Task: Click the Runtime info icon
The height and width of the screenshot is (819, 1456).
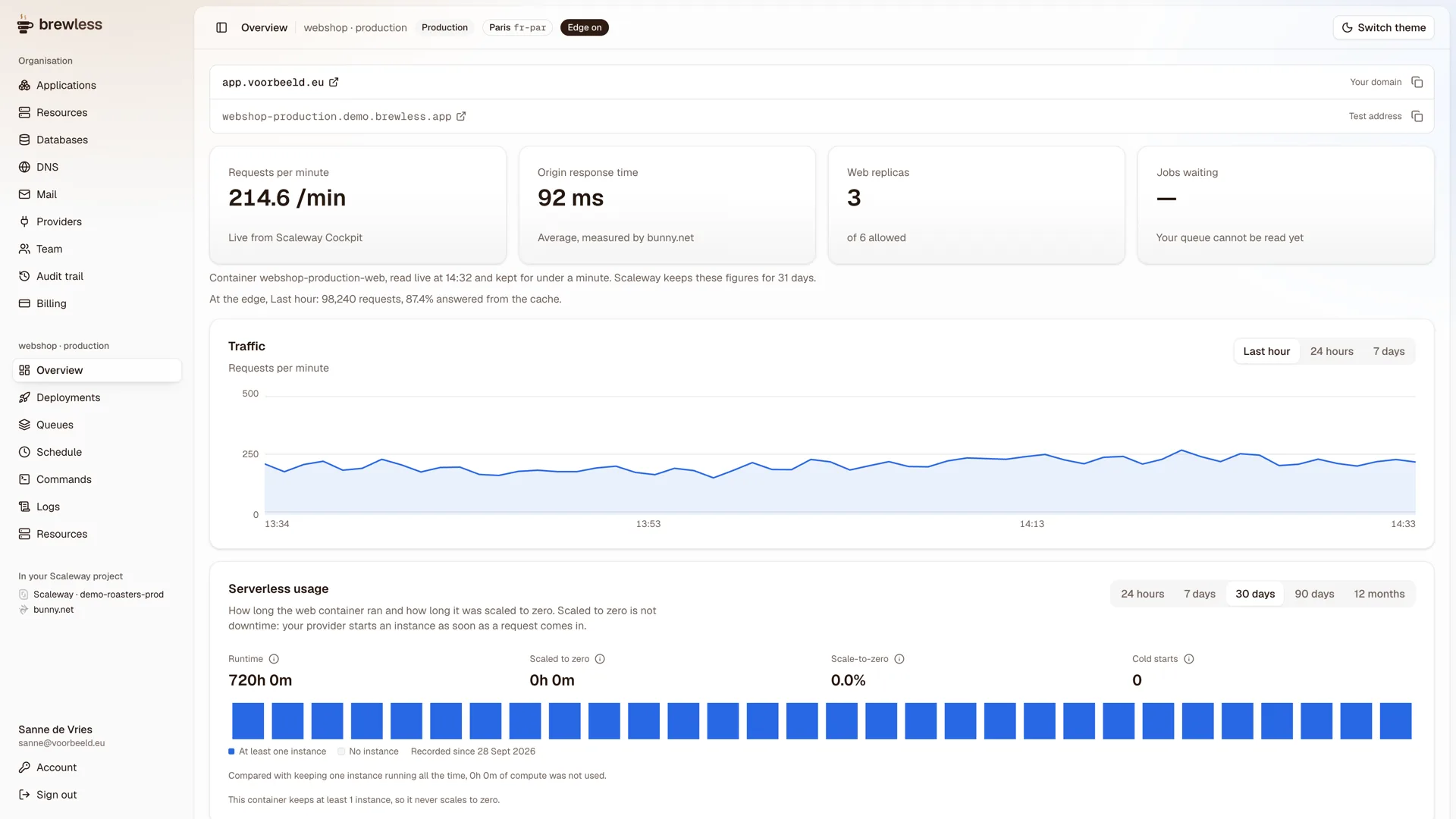Action: tap(274, 659)
